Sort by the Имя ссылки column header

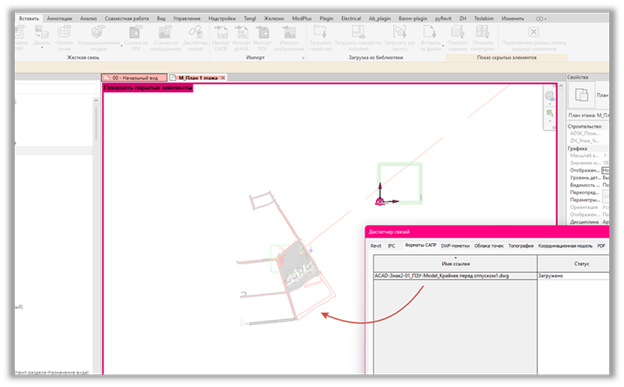tap(455, 264)
